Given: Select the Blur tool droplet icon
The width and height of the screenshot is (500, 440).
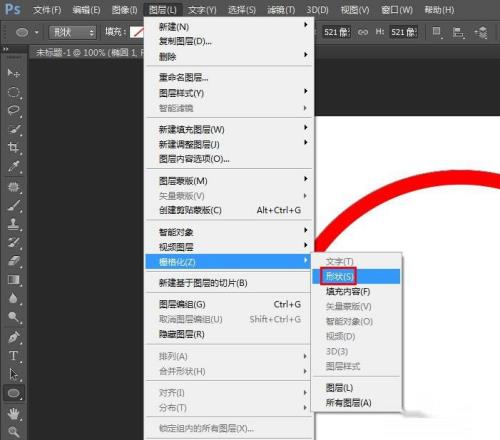Looking at the screenshot, I should click(13, 298).
